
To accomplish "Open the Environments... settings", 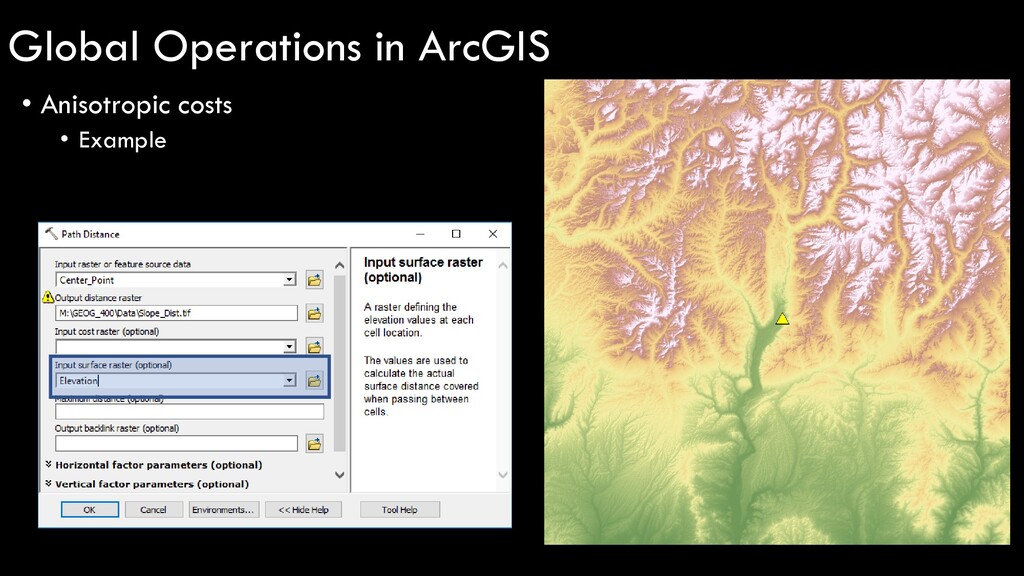I will [x=223, y=509].
